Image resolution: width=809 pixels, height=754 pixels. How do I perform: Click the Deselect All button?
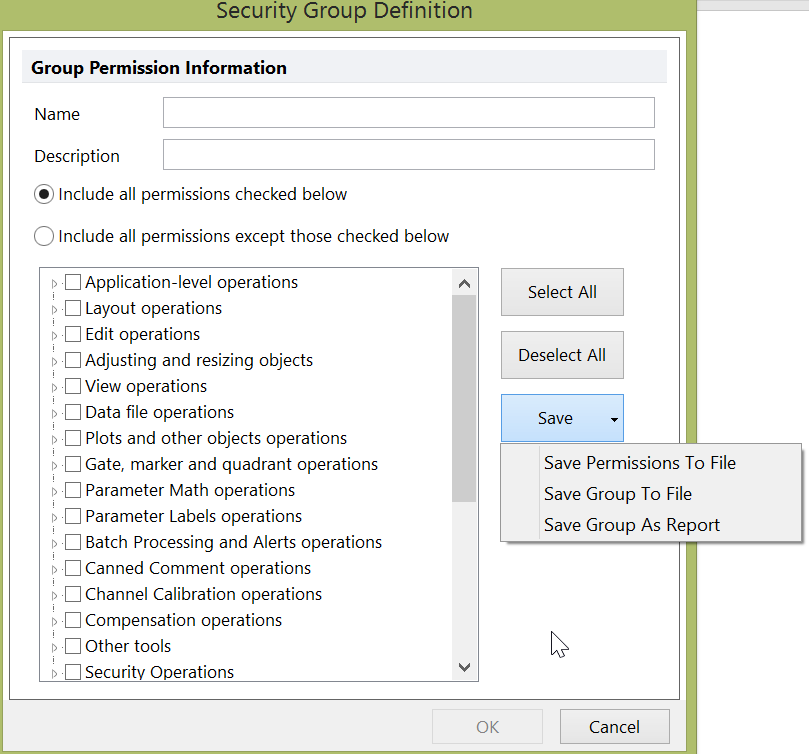(x=562, y=355)
